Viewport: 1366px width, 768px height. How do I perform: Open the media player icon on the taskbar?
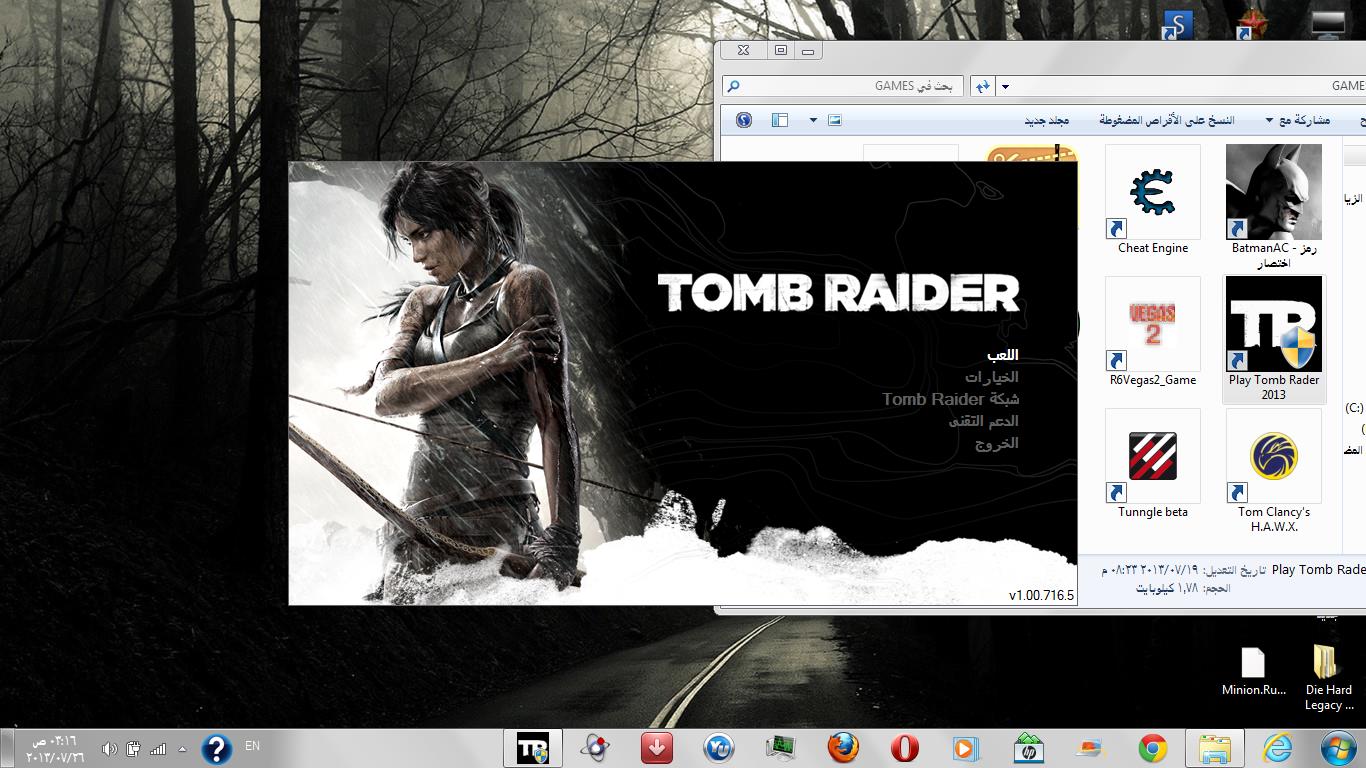pyautogui.click(x=966, y=748)
